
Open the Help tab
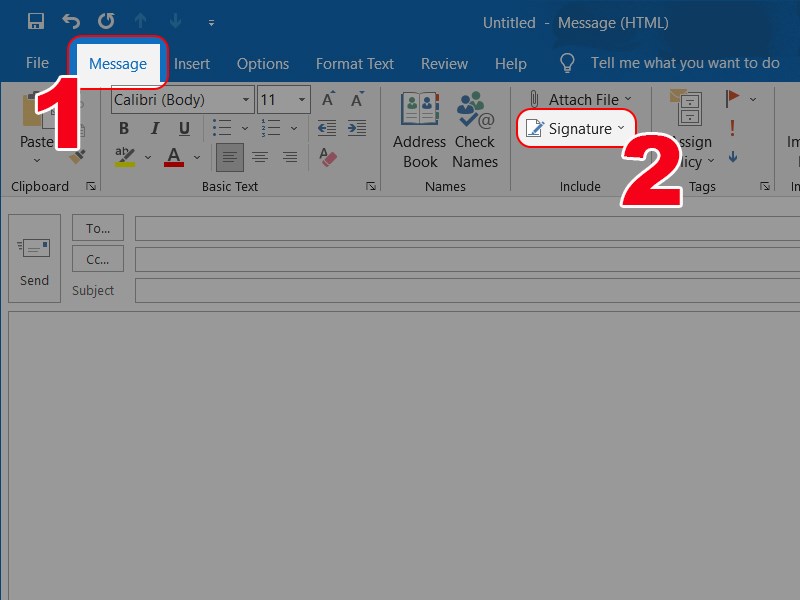point(511,64)
